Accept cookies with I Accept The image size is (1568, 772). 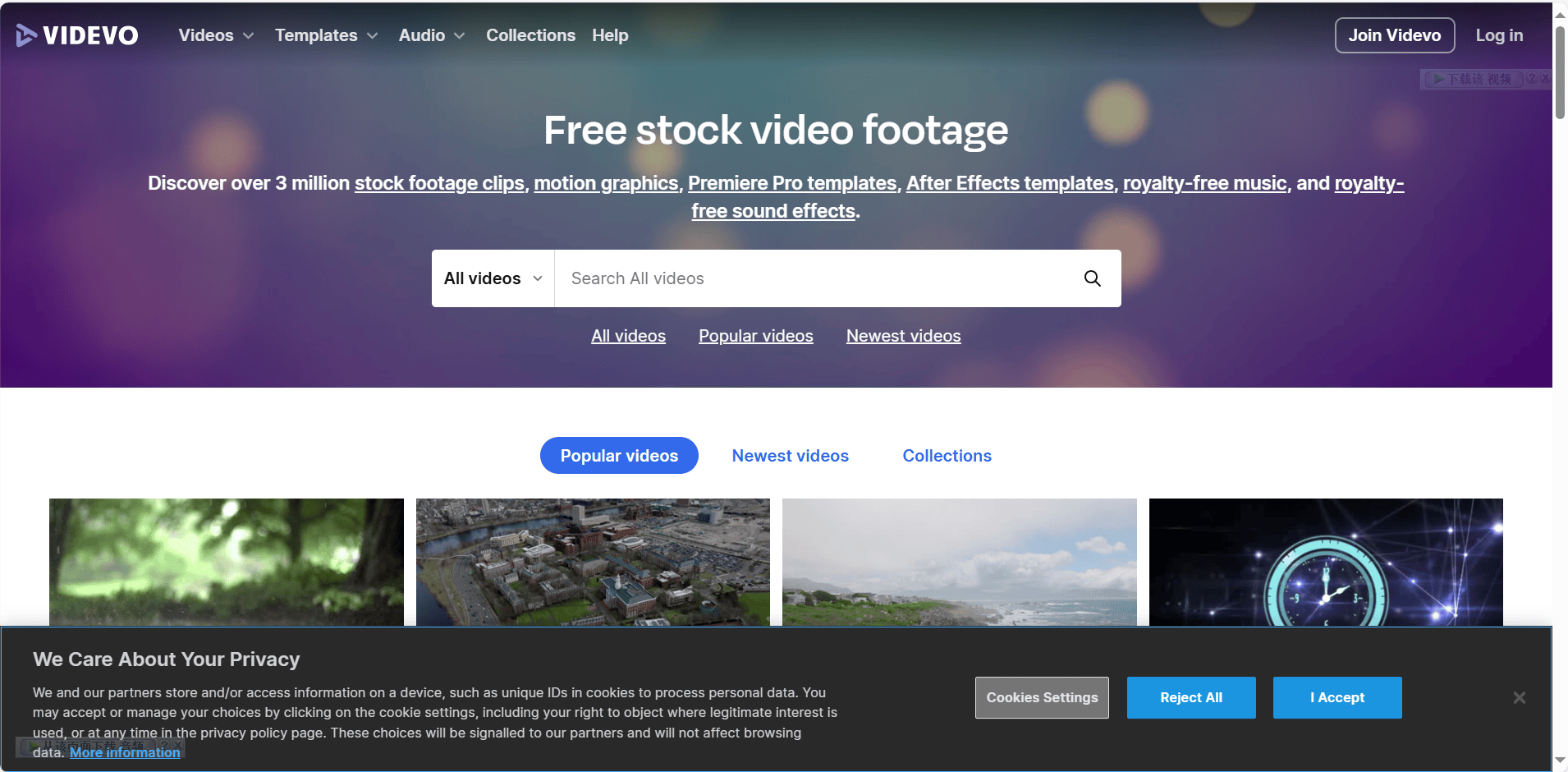point(1336,697)
